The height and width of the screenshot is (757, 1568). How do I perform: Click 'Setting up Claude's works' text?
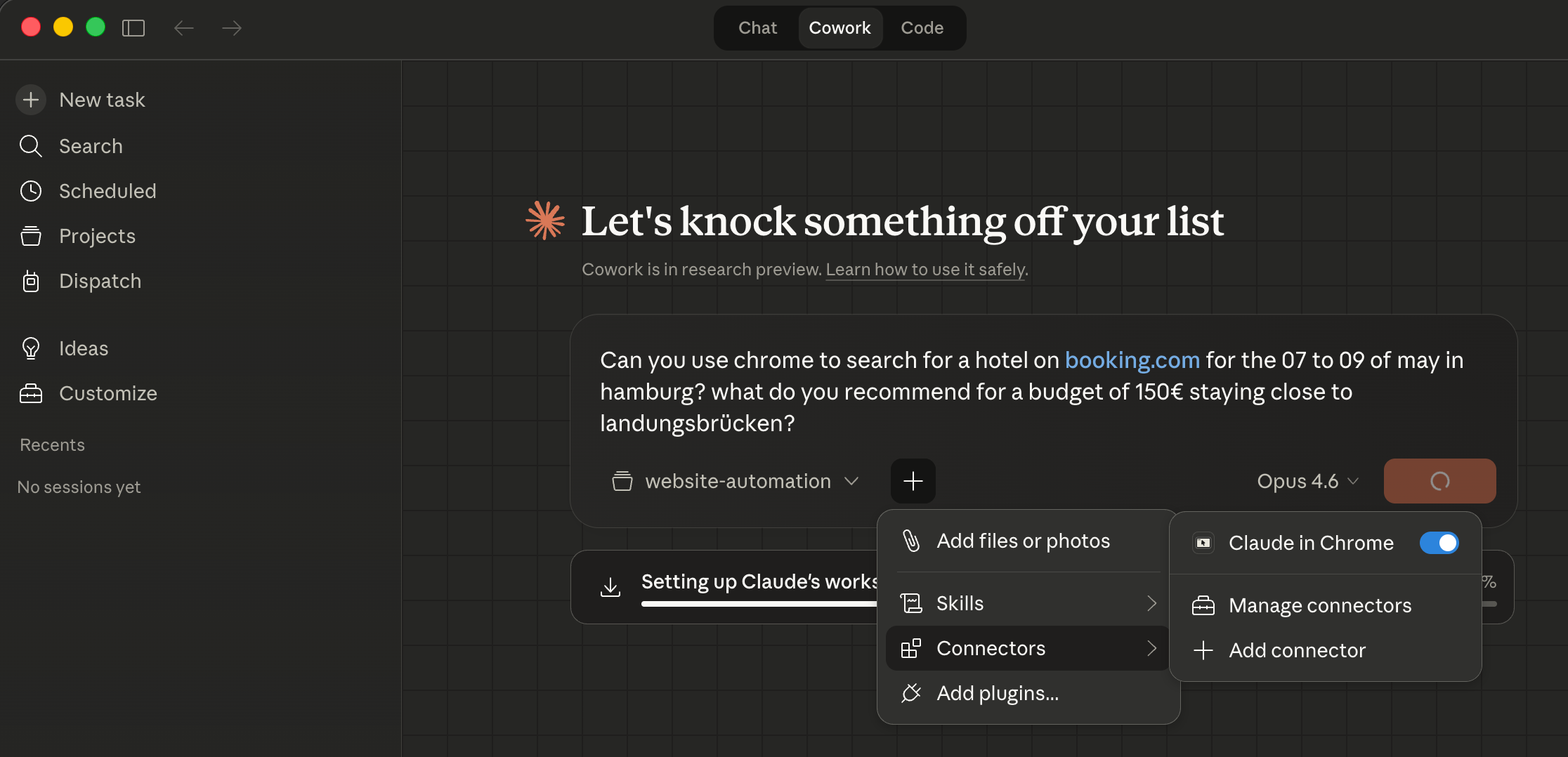tap(759, 581)
